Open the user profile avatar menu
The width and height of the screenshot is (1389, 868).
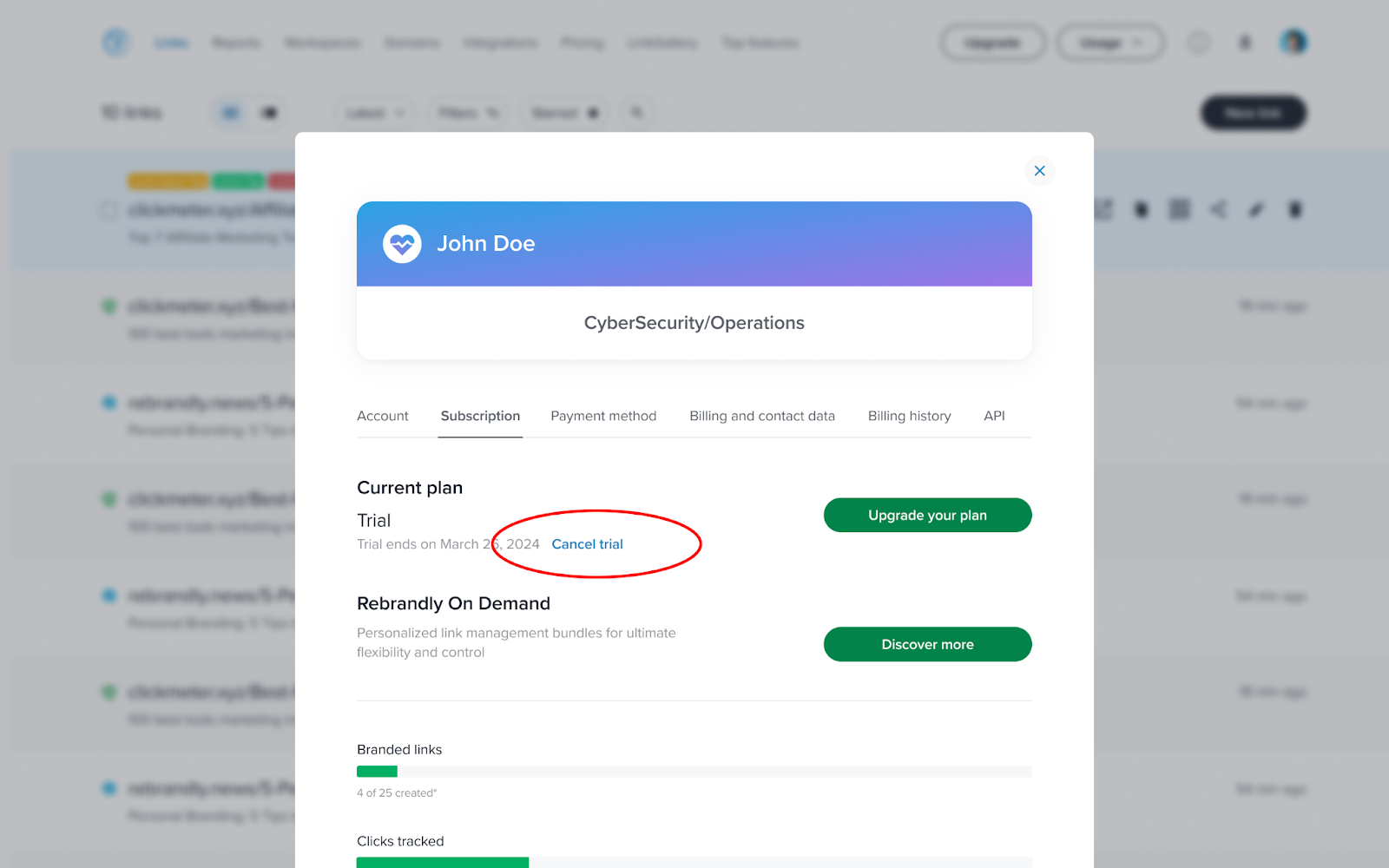point(1293,43)
